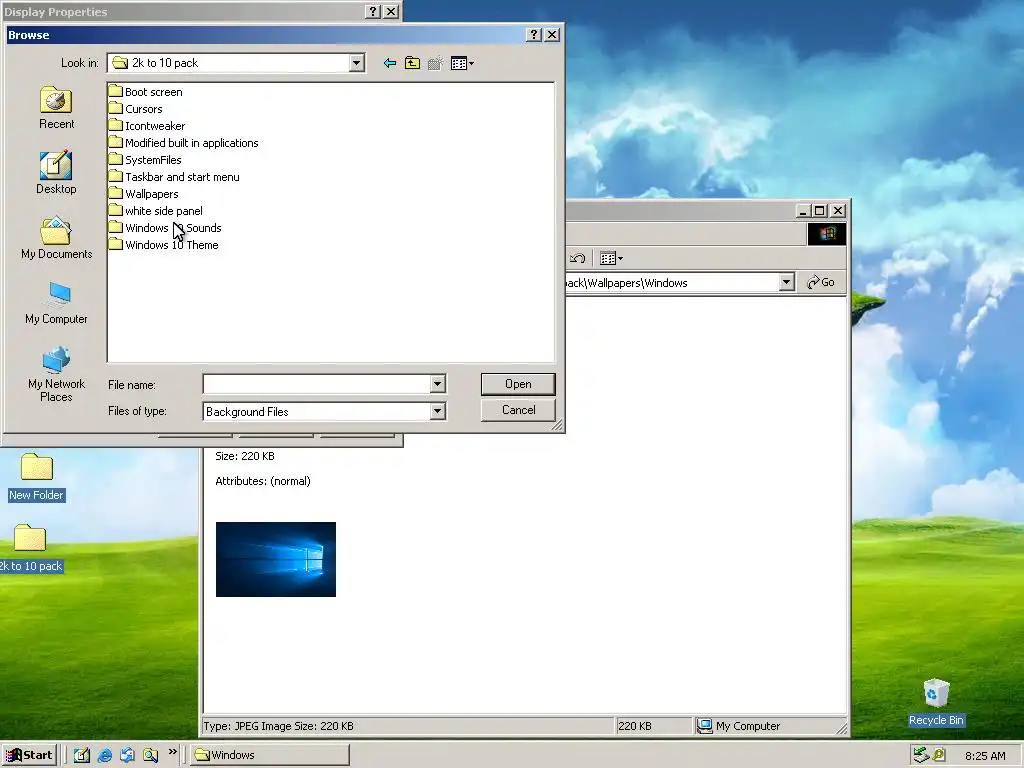
Task: Select the Wallpapers folder
Action: point(144,194)
